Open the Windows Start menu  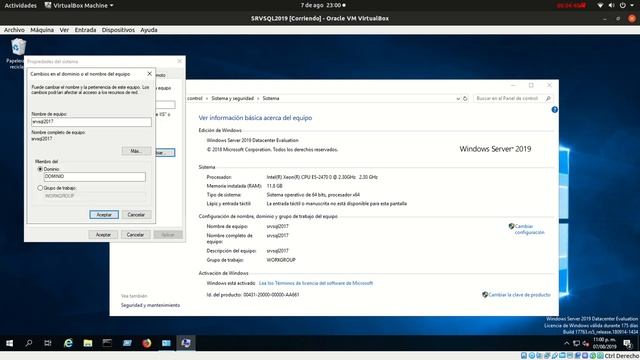pos(9,343)
